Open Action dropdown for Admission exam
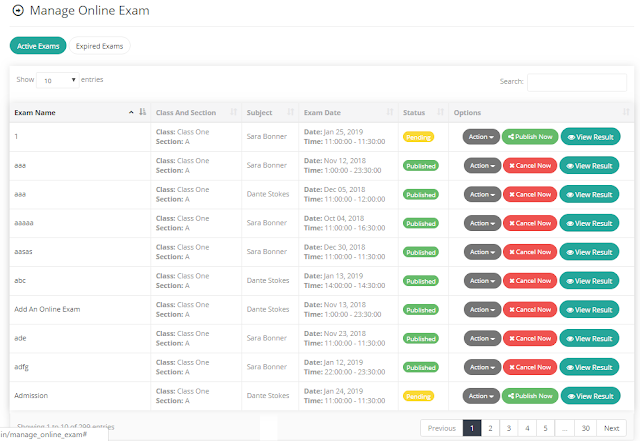 (x=481, y=396)
